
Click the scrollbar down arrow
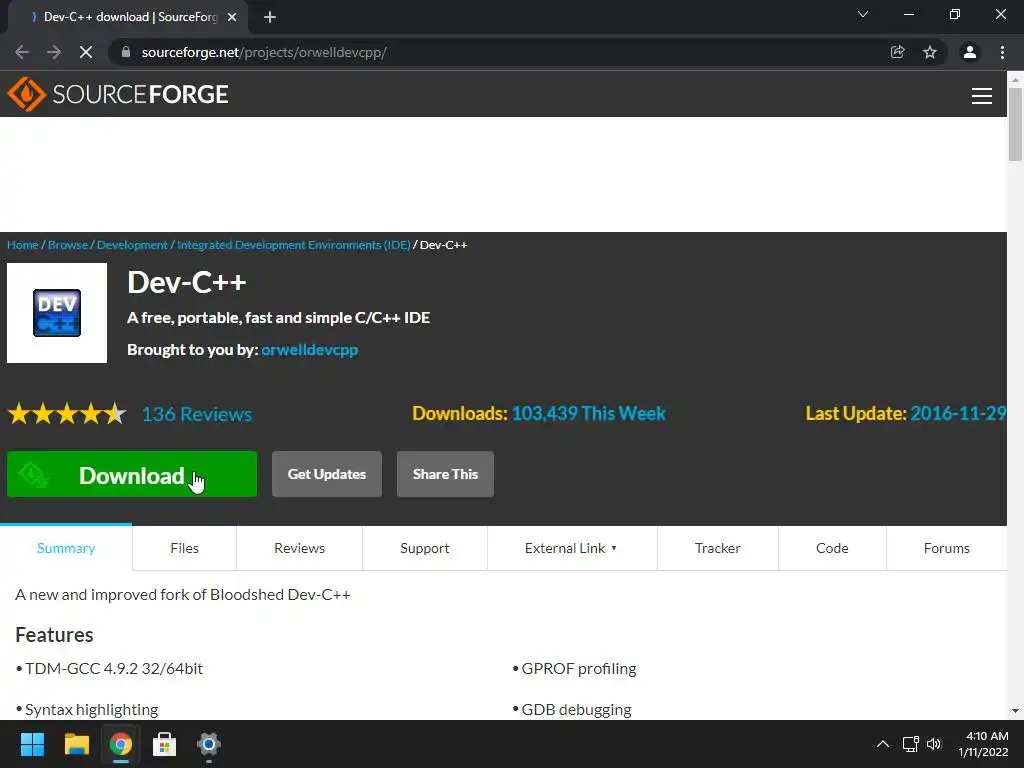pos(1015,711)
